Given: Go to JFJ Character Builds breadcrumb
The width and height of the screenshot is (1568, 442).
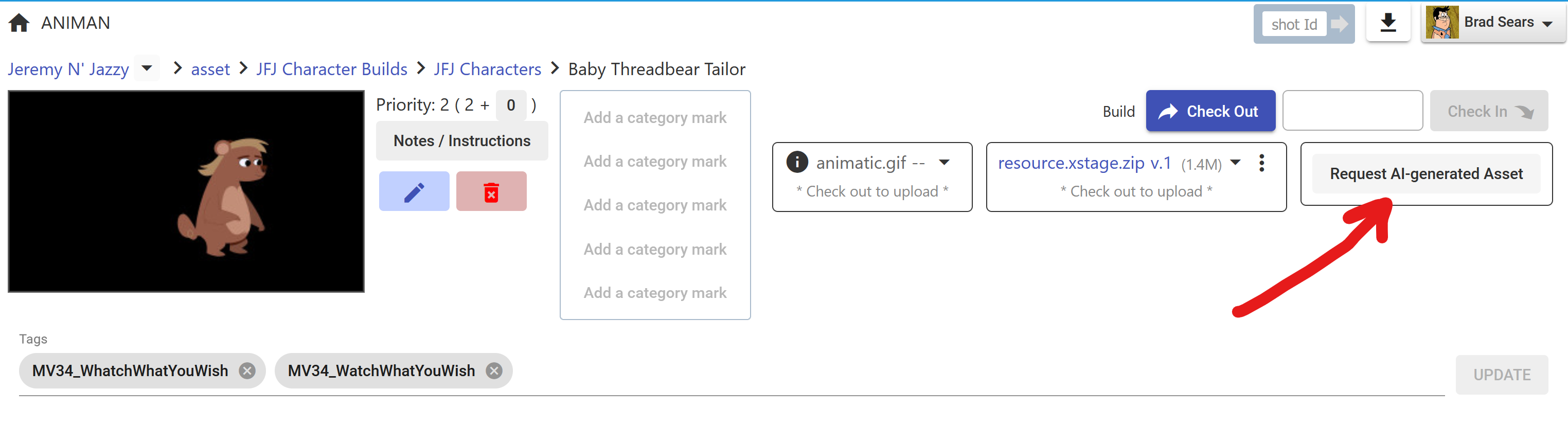Looking at the screenshot, I should coord(332,69).
